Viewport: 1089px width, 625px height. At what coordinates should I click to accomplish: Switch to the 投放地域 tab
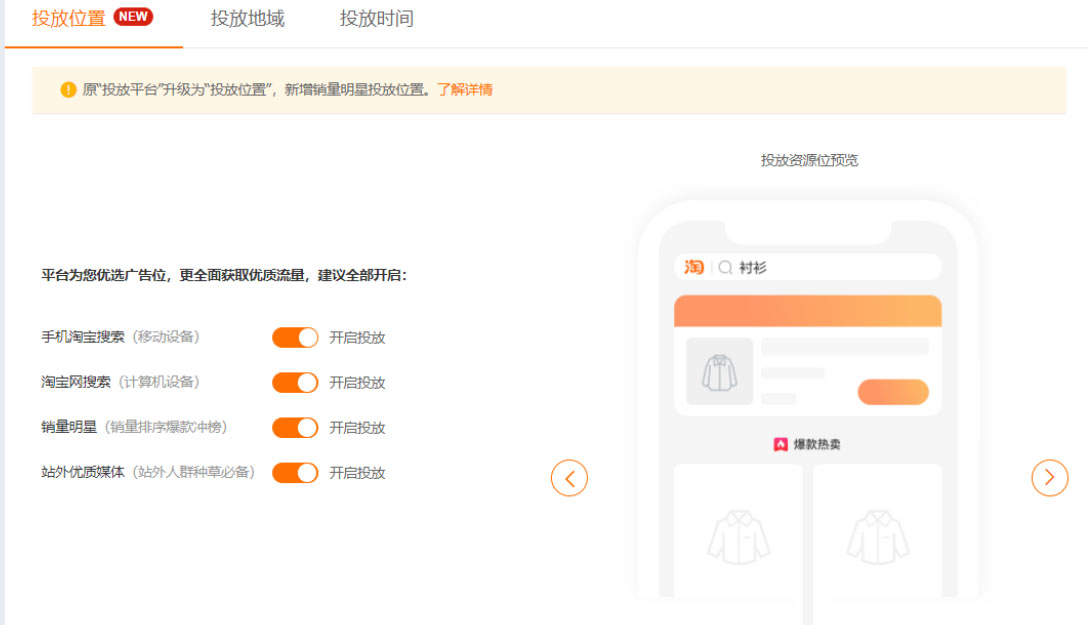pyautogui.click(x=247, y=19)
